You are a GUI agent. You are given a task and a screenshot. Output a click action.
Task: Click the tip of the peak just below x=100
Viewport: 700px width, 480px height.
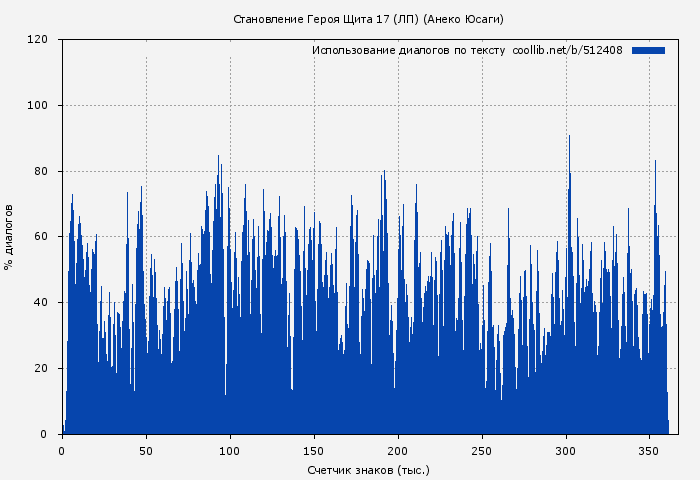(218, 157)
